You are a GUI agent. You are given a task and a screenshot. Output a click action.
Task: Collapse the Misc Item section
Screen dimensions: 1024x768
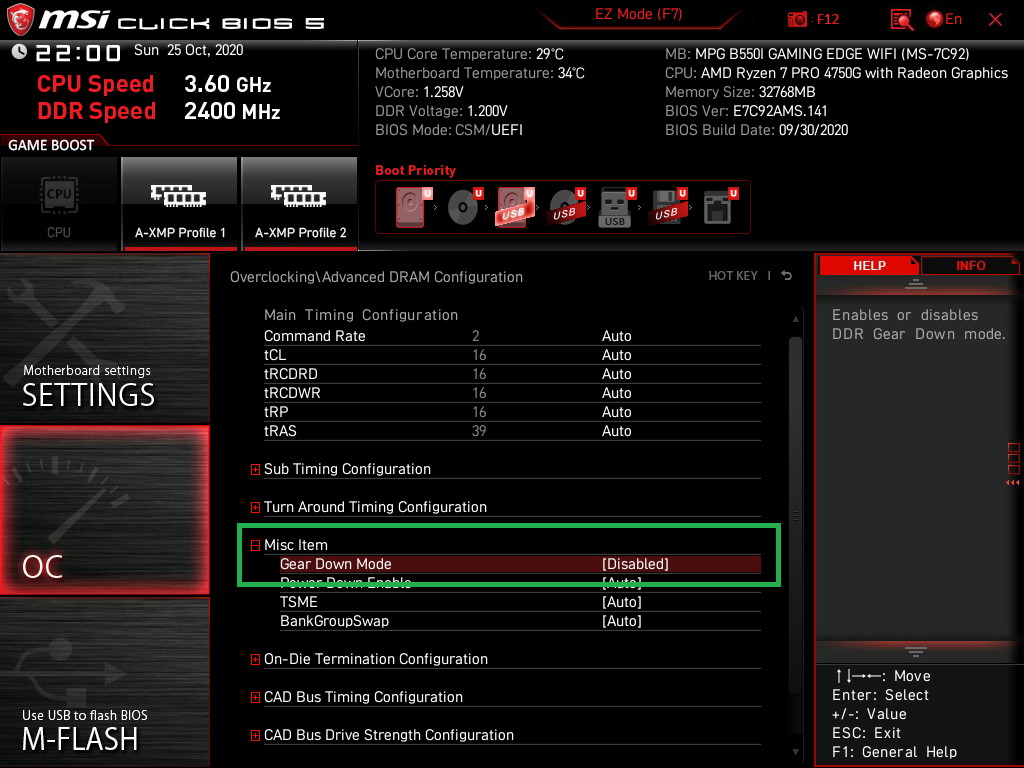pos(256,545)
